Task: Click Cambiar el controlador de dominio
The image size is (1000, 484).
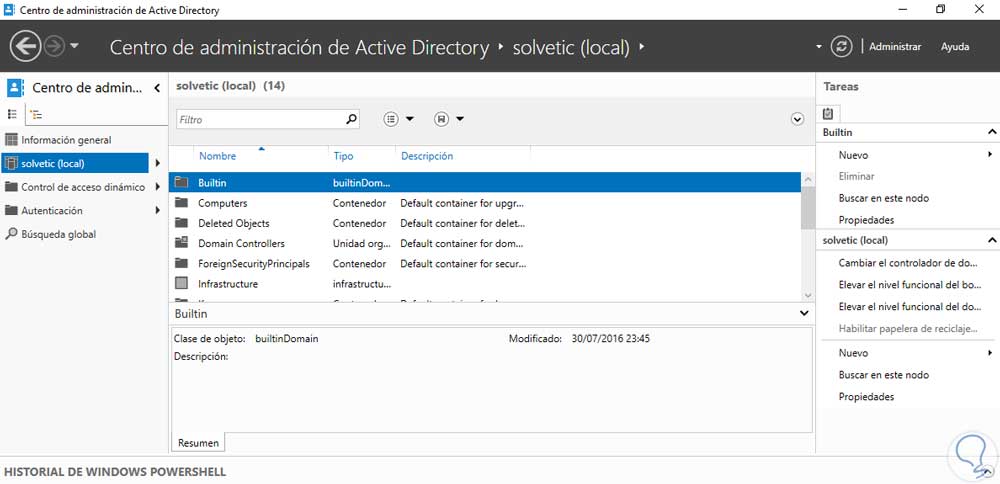Action: point(908,263)
